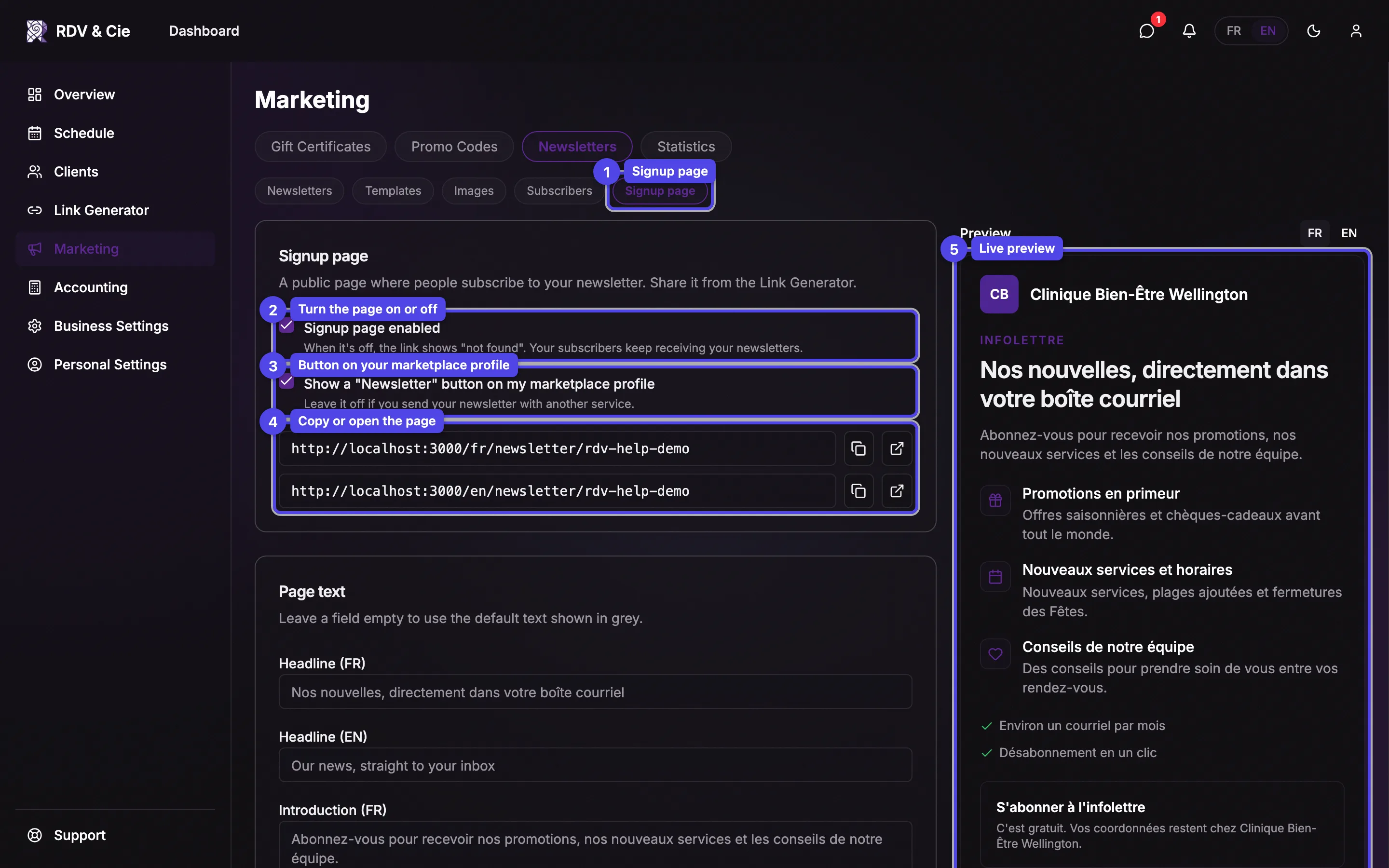Viewport: 1389px width, 868px height.
Task: Switch site language to FR in header
Action: (1233, 31)
